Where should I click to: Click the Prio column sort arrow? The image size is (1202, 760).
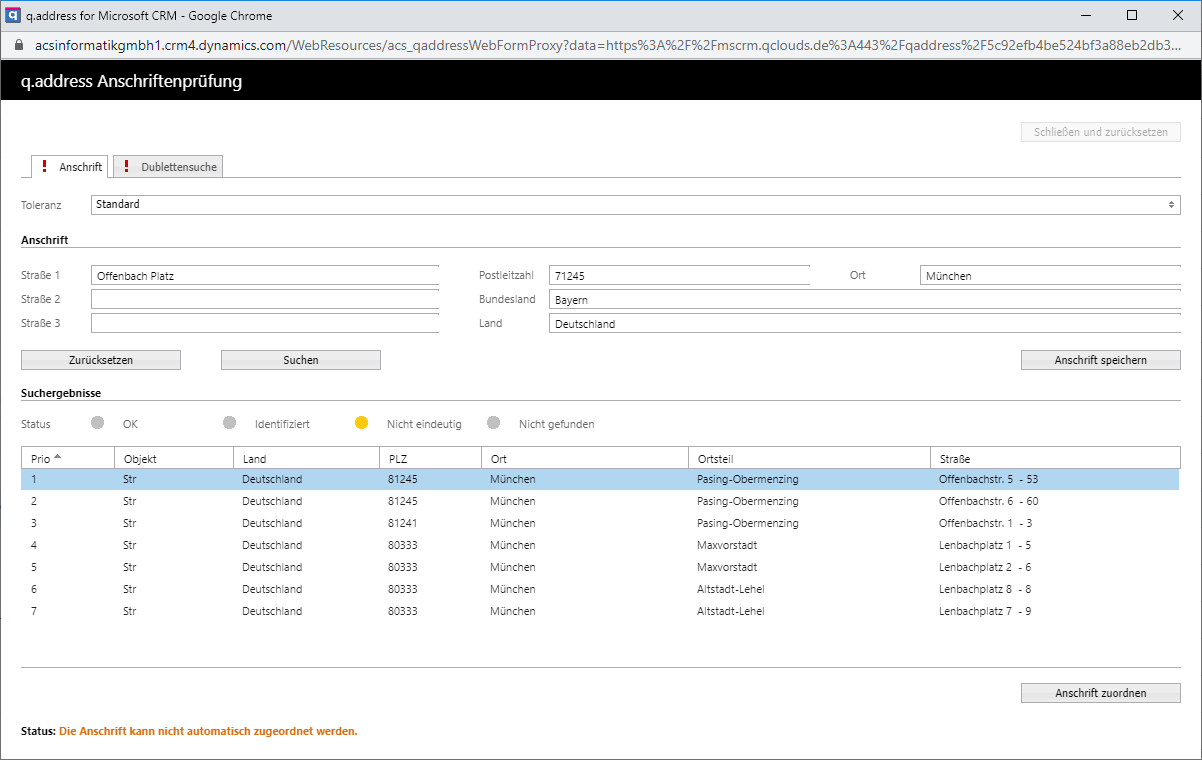tap(58, 457)
